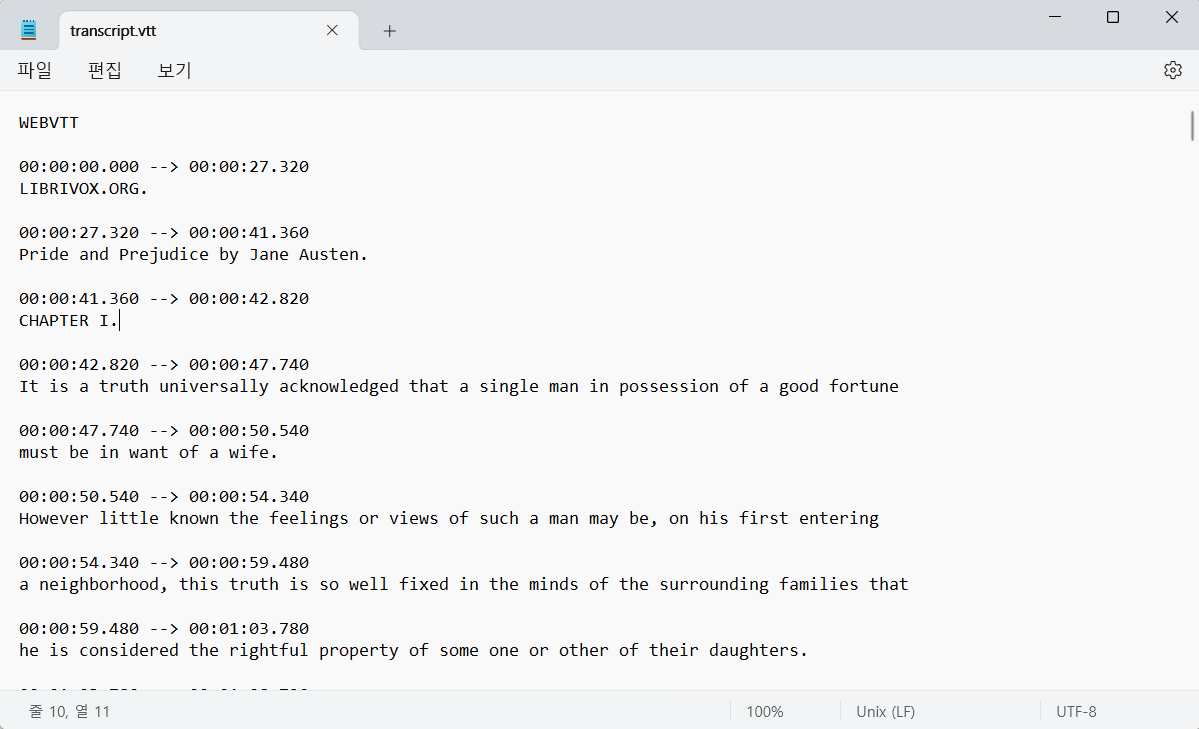Click the WEBVTT header line
This screenshot has width=1199, height=729.
49,122
